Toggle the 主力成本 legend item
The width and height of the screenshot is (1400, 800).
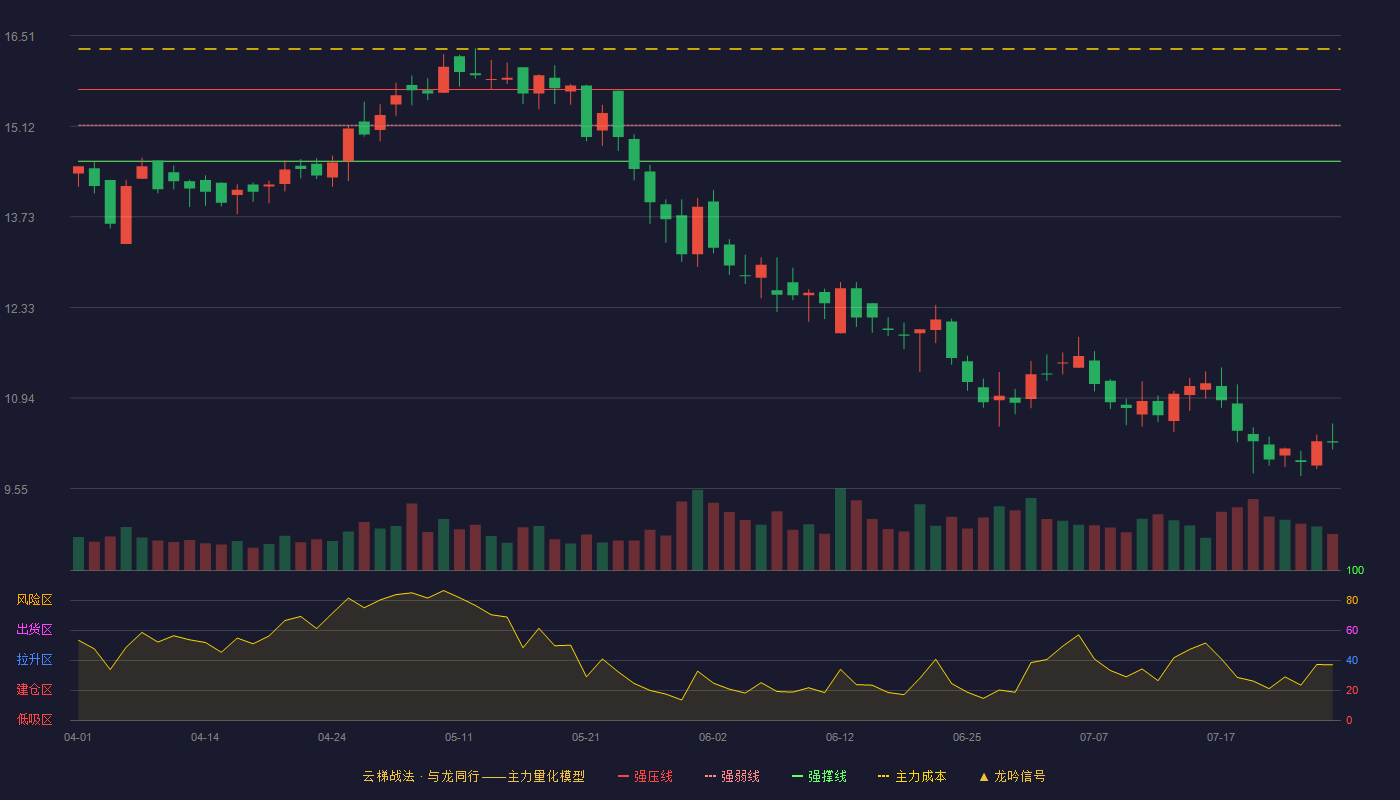pyautogui.click(x=911, y=776)
